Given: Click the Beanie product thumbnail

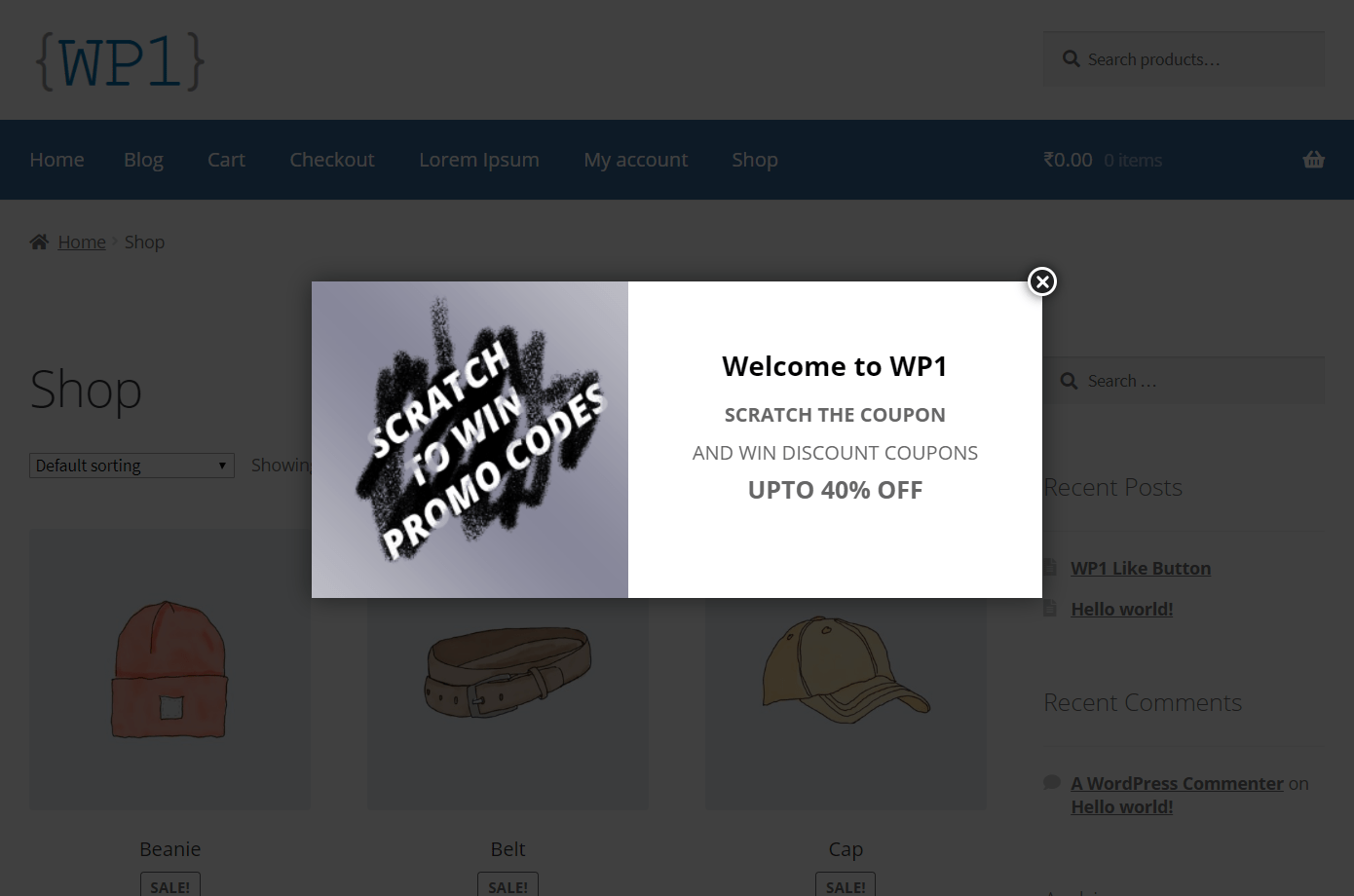Looking at the screenshot, I should [169, 668].
